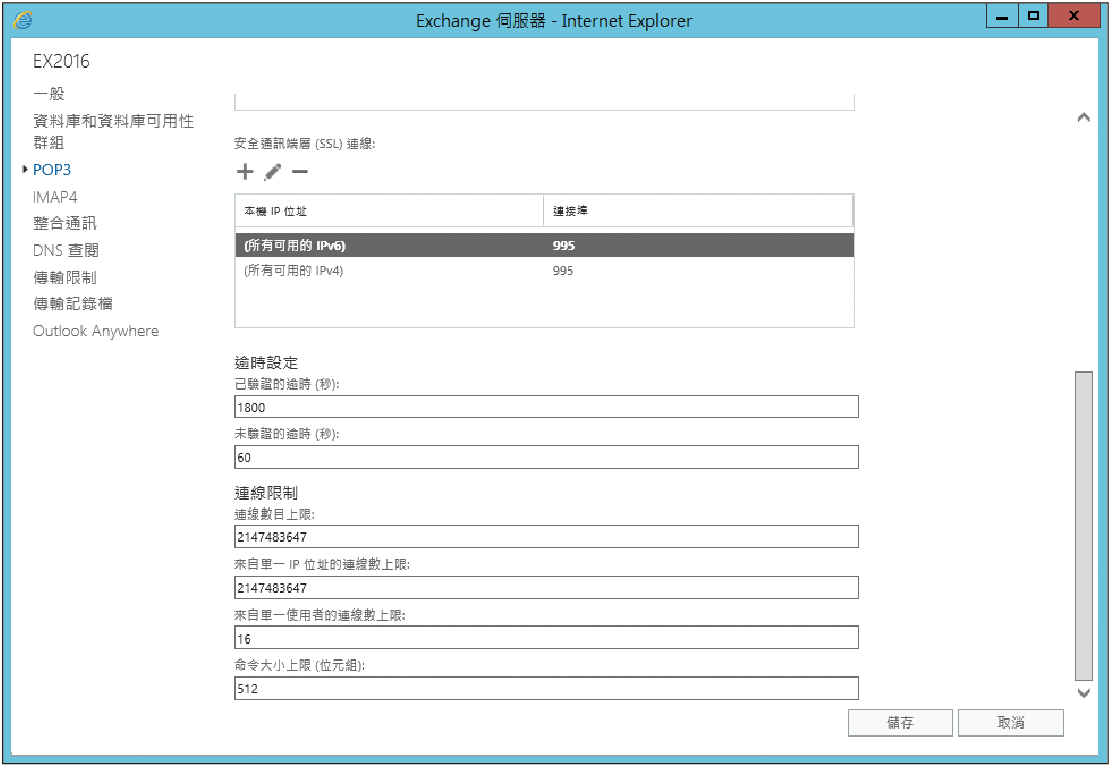Screen dimensions: 1113x768
Task: Open the 一般 settings page
Action: 49,94
